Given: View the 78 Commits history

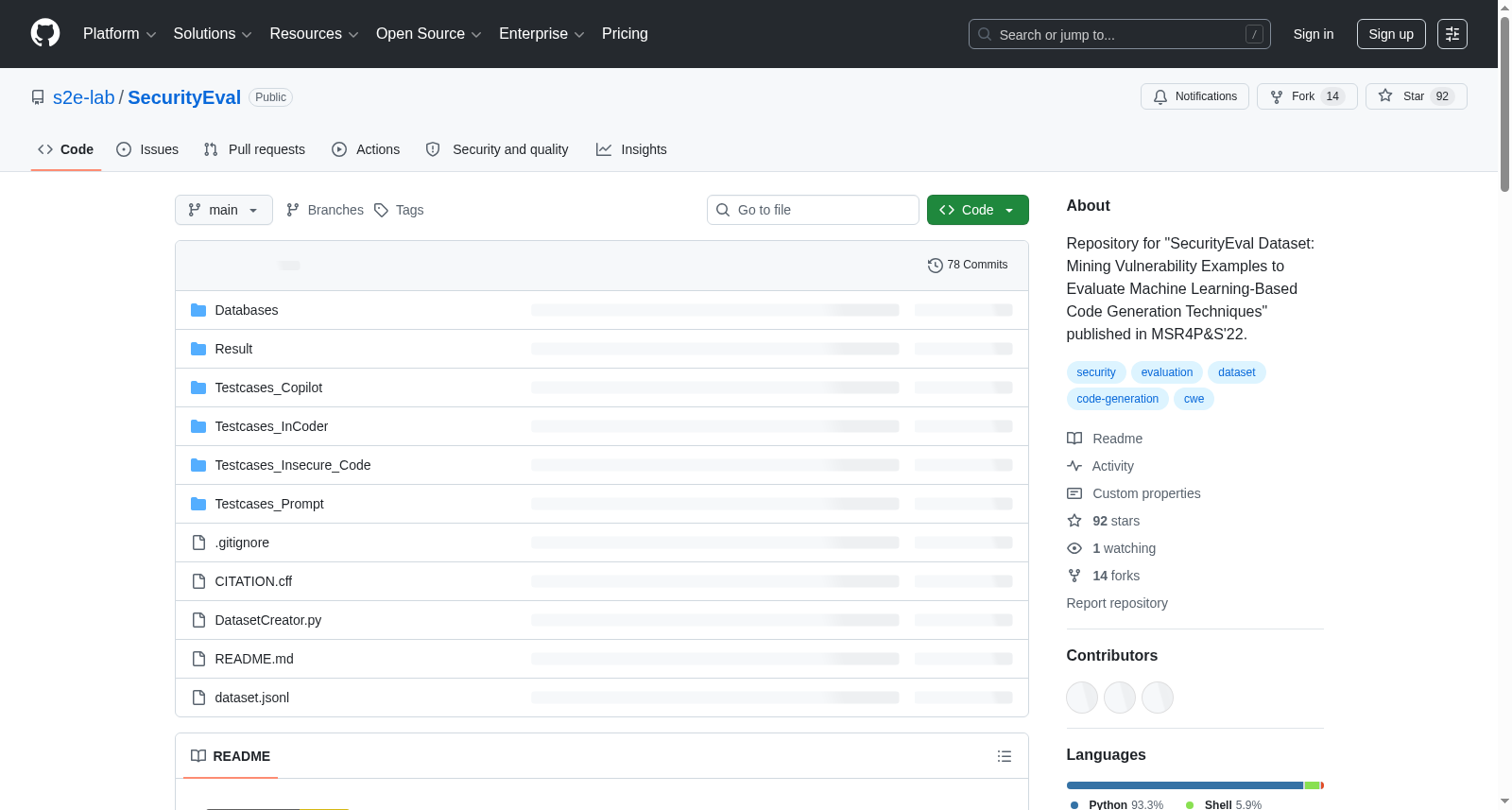Looking at the screenshot, I should [968, 265].
